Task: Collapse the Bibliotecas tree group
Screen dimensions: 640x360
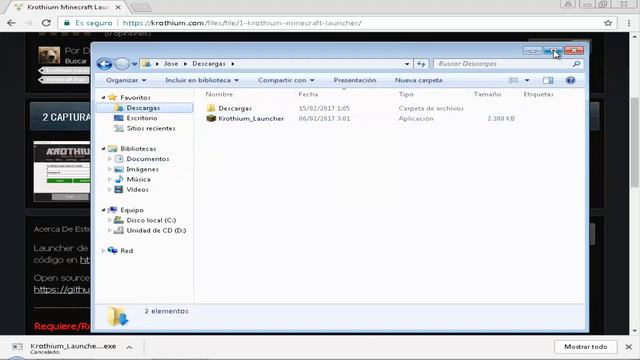Action: 103,149
